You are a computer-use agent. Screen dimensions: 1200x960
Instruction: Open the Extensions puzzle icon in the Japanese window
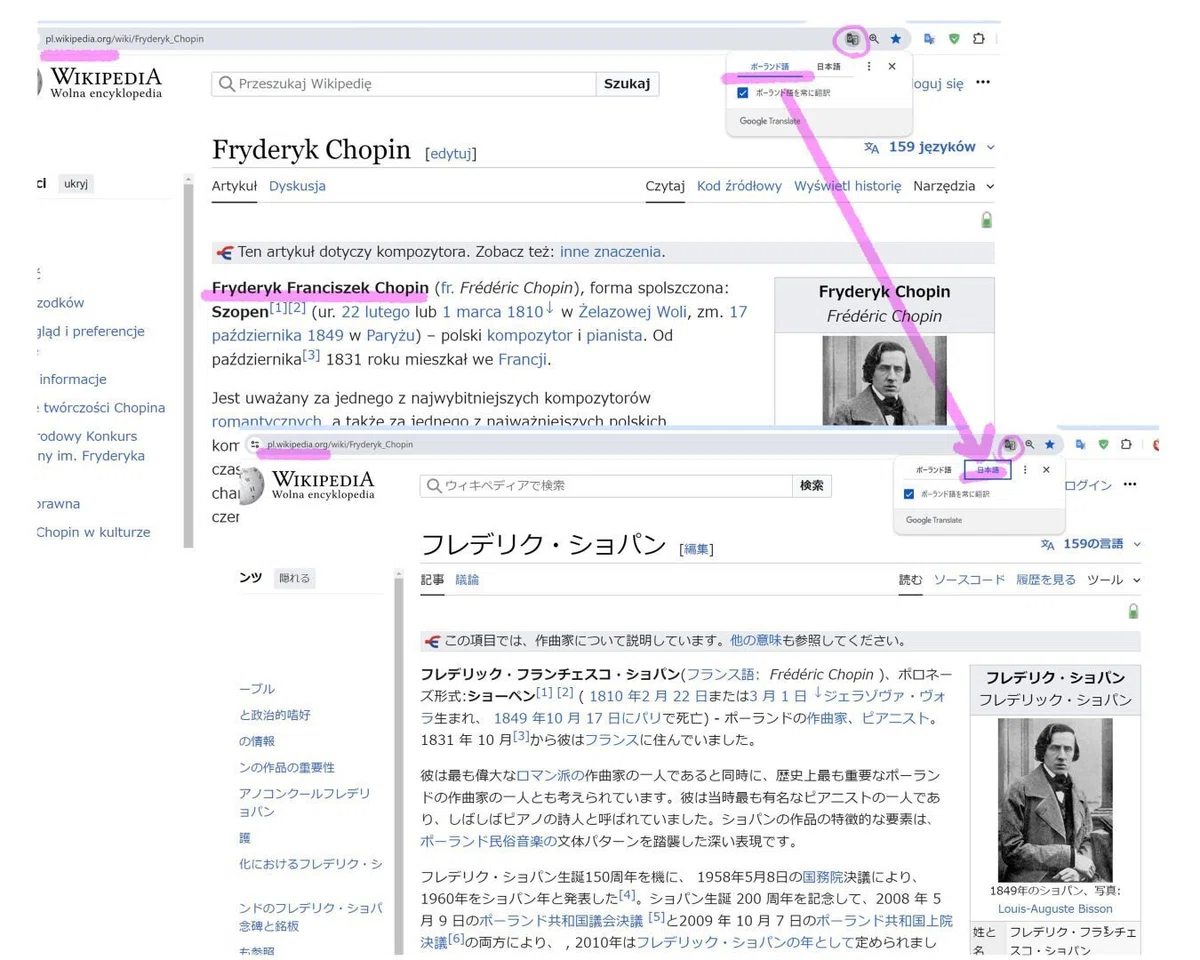click(x=1126, y=444)
